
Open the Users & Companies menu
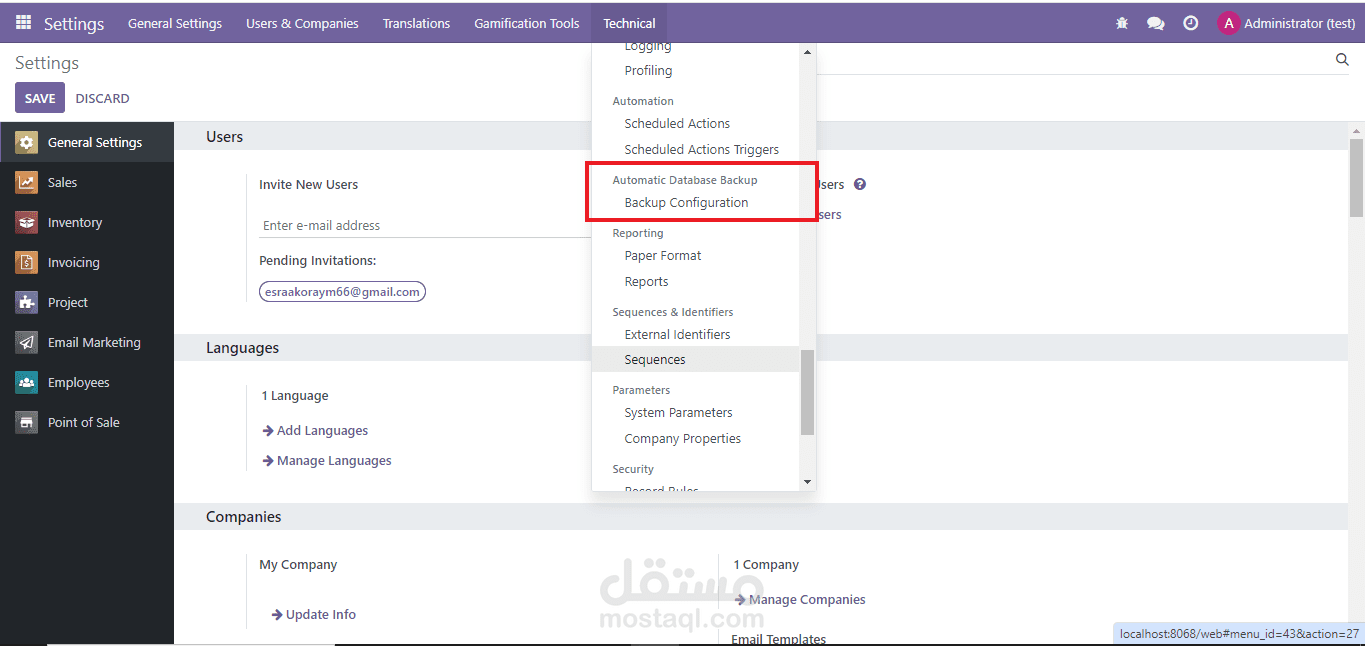302,23
